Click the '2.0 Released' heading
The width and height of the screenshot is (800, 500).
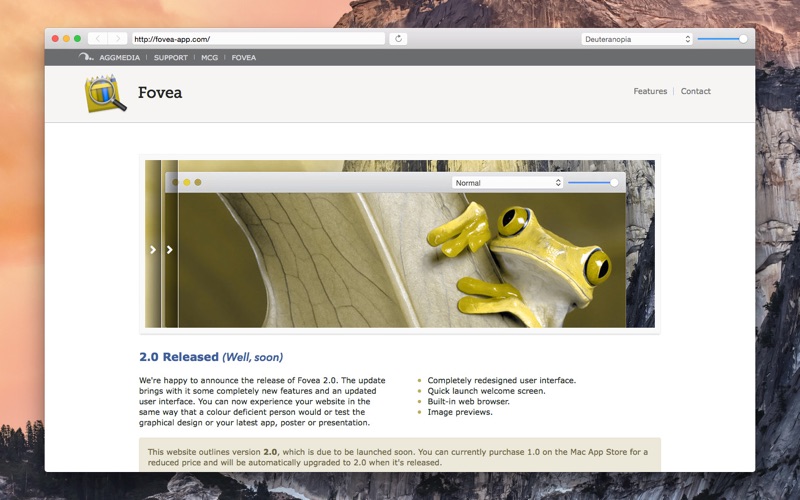pos(211,357)
